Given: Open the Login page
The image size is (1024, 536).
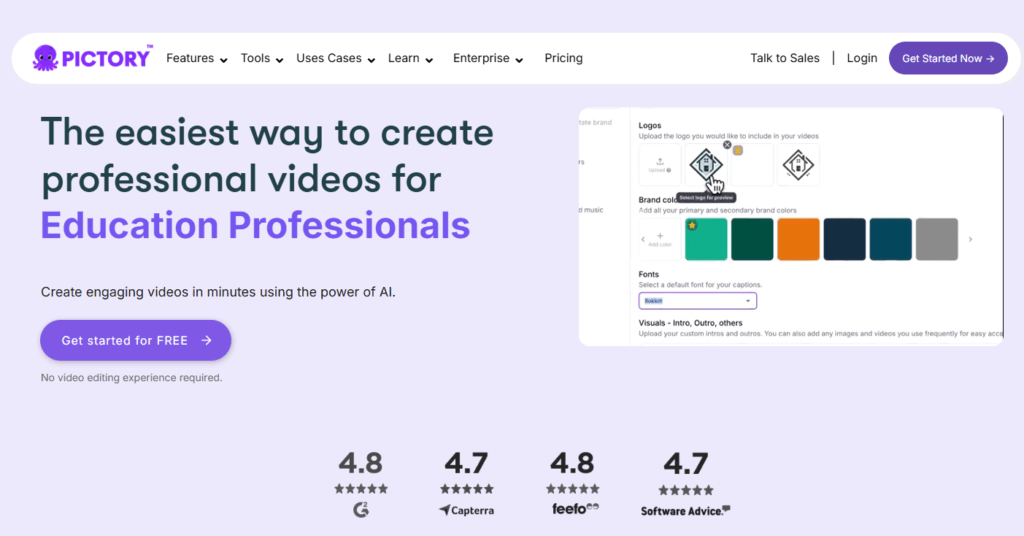Looking at the screenshot, I should [861, 58].
